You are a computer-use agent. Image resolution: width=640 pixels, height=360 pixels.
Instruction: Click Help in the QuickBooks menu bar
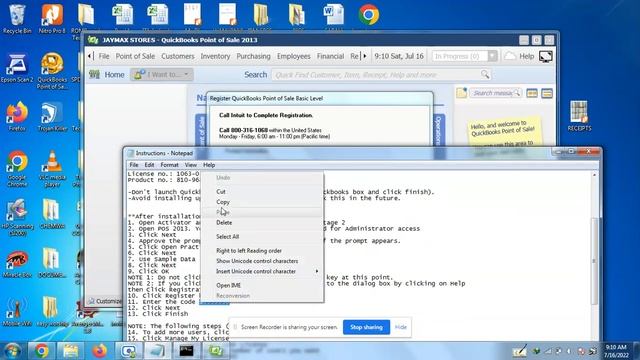527,56
